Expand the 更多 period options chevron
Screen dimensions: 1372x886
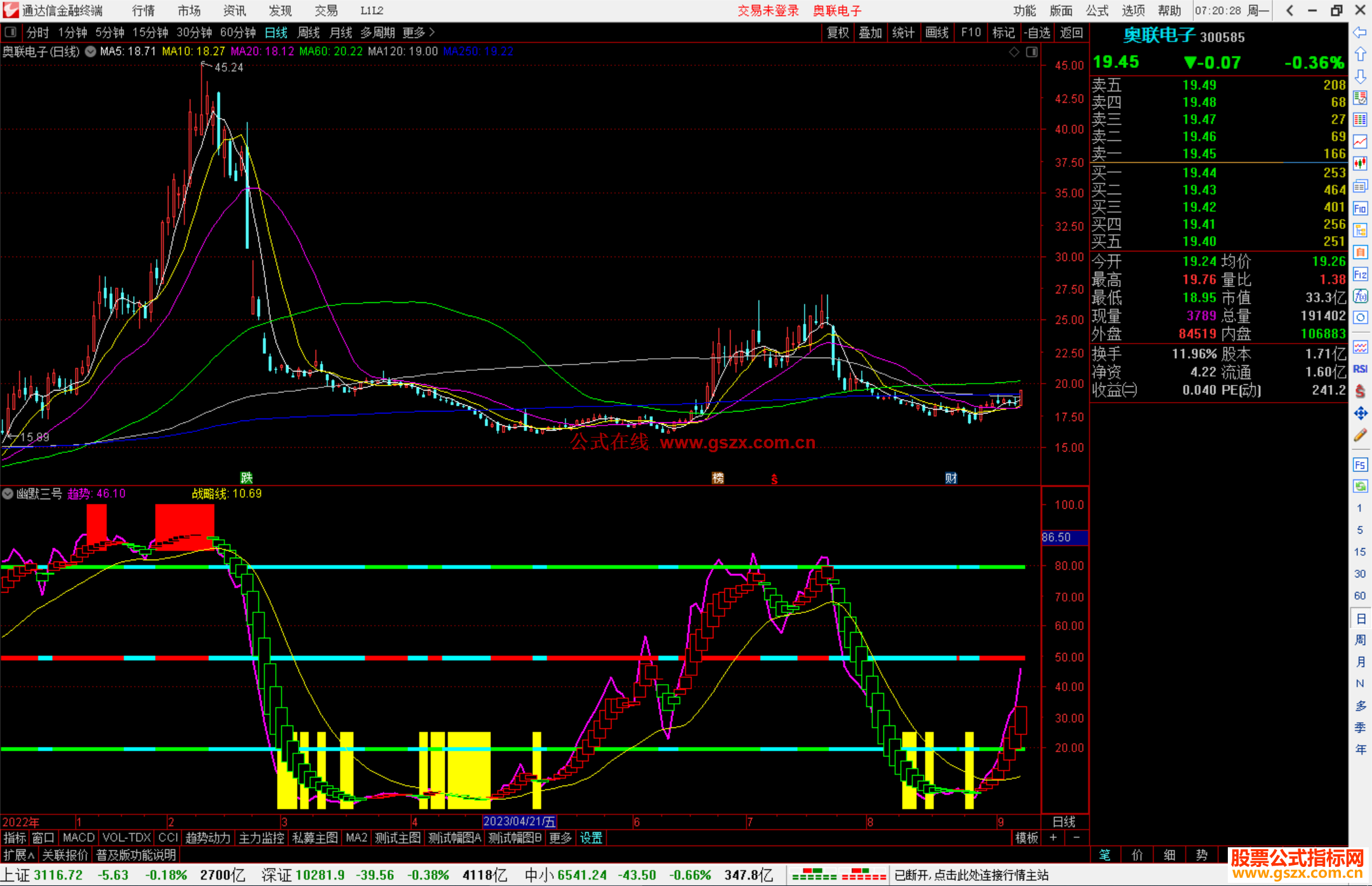432,32
